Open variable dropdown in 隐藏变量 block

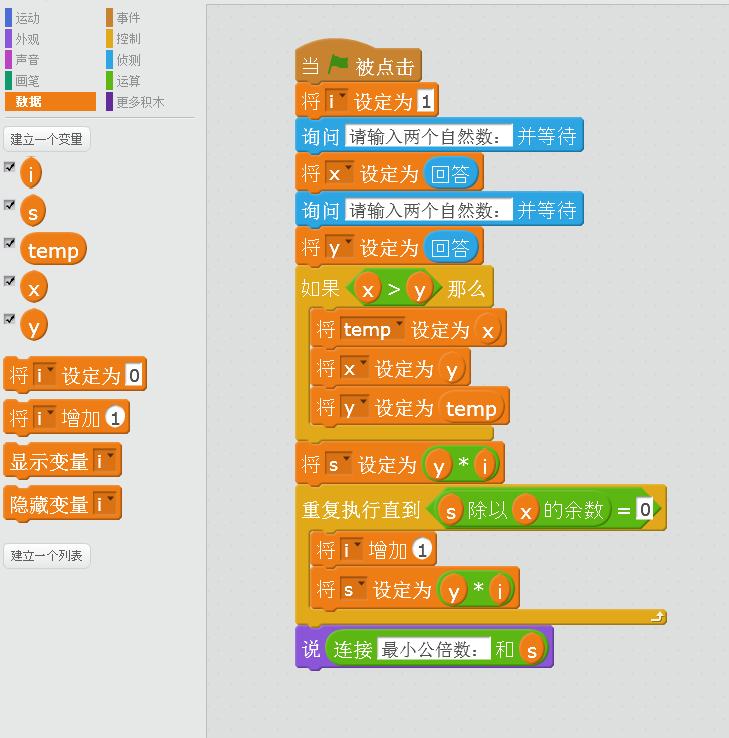pos(104,504)
